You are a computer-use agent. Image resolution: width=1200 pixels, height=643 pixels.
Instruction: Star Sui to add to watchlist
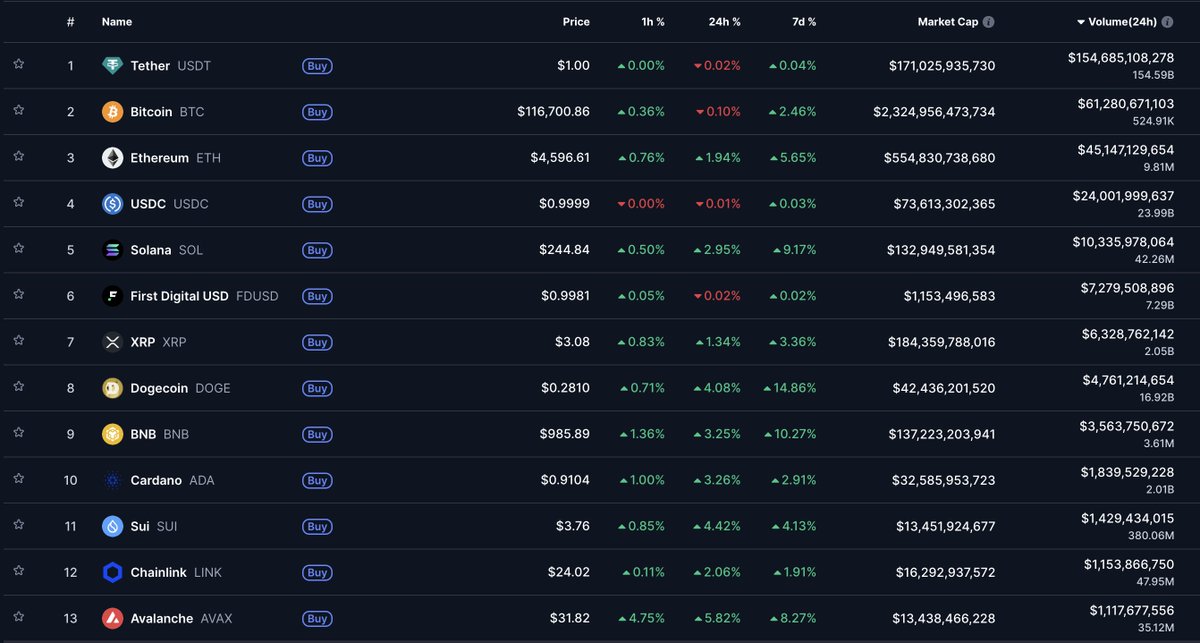click(19, 524)
